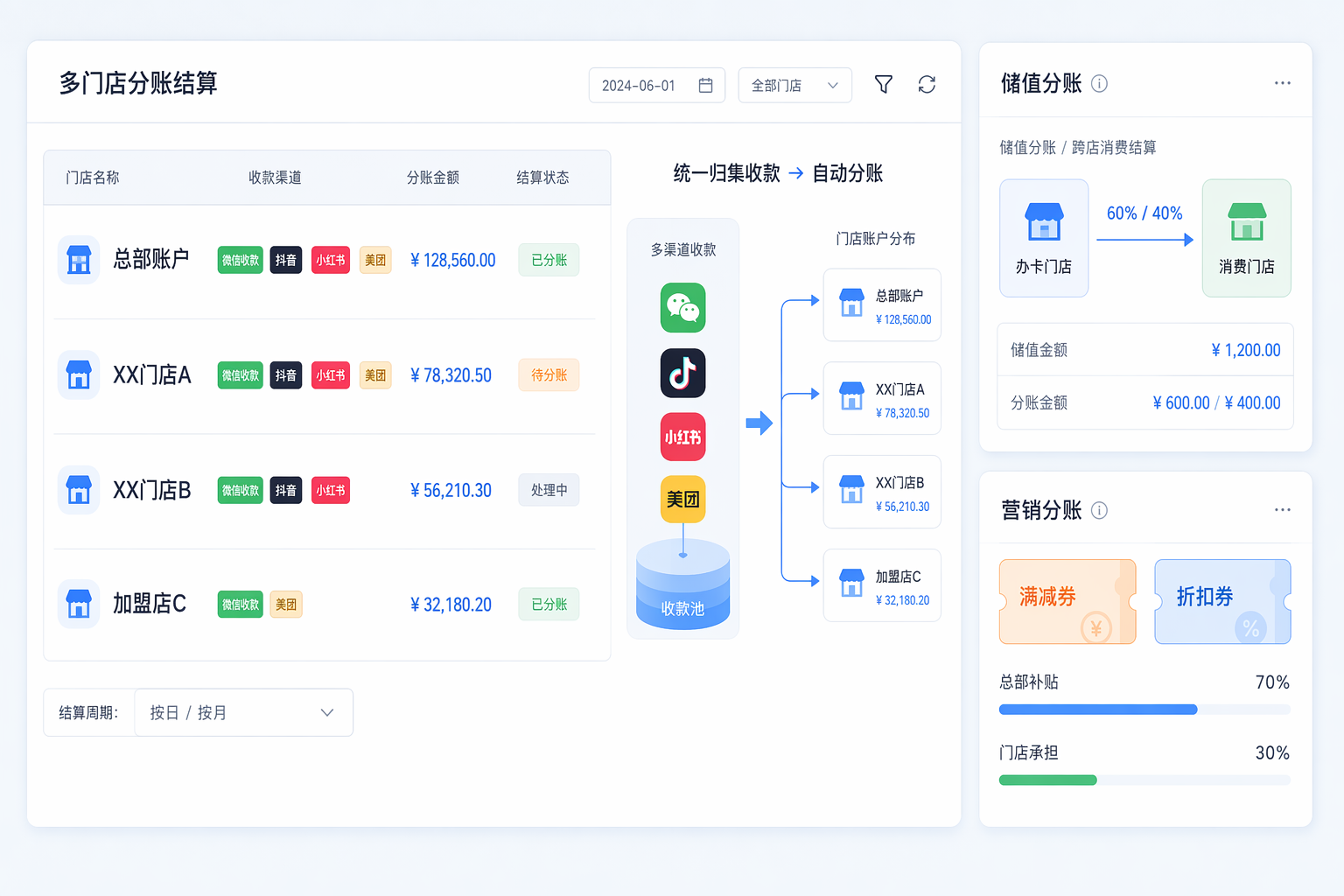Screen dimensions: 1344x896
Task: Click the 分账金额 value ¥ 600.00 / ¥ 400.00
Action: point(1216,402)
